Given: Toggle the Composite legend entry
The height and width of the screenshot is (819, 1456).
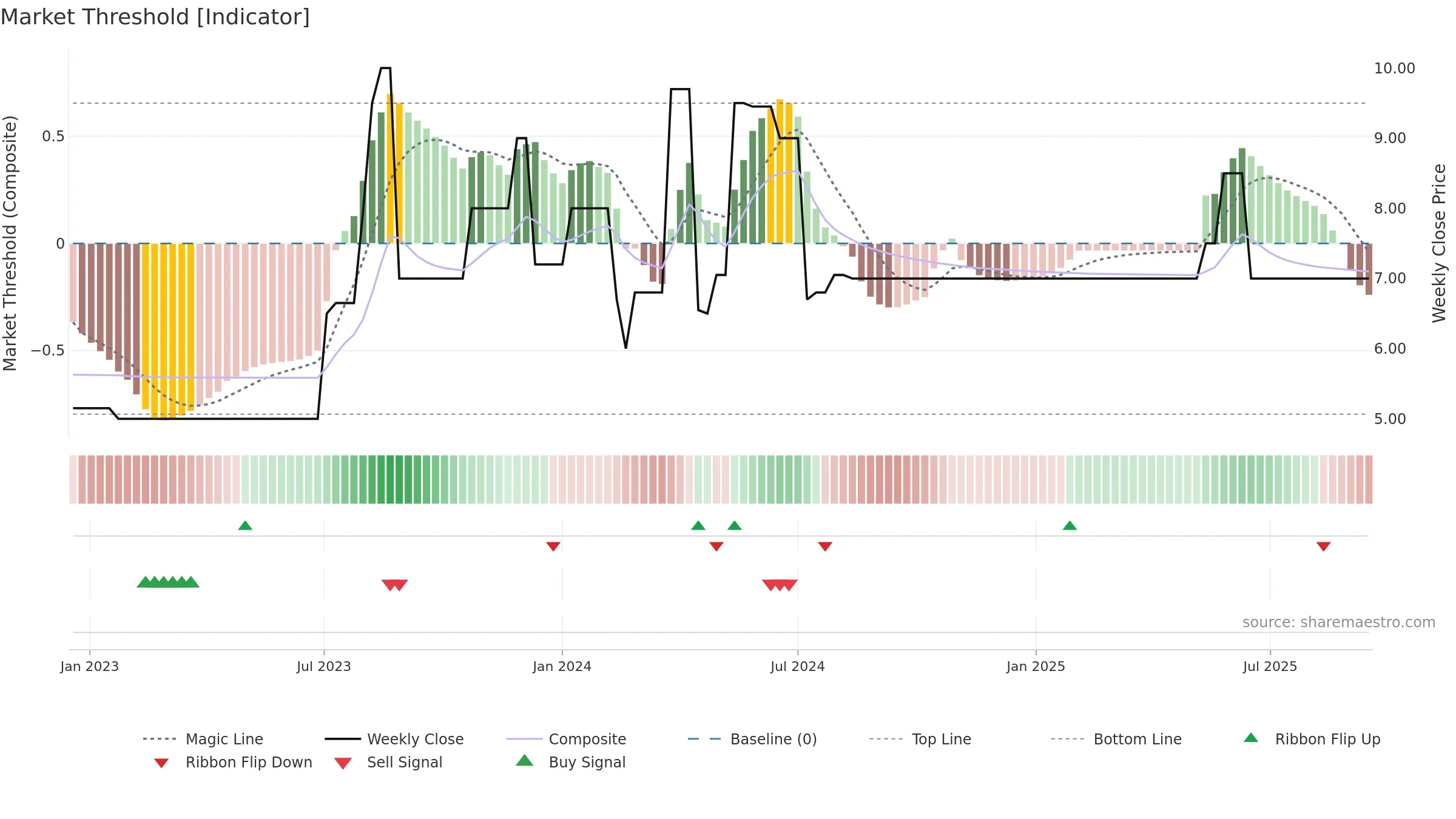Looking at the screenshot, I should click(566, 739).
